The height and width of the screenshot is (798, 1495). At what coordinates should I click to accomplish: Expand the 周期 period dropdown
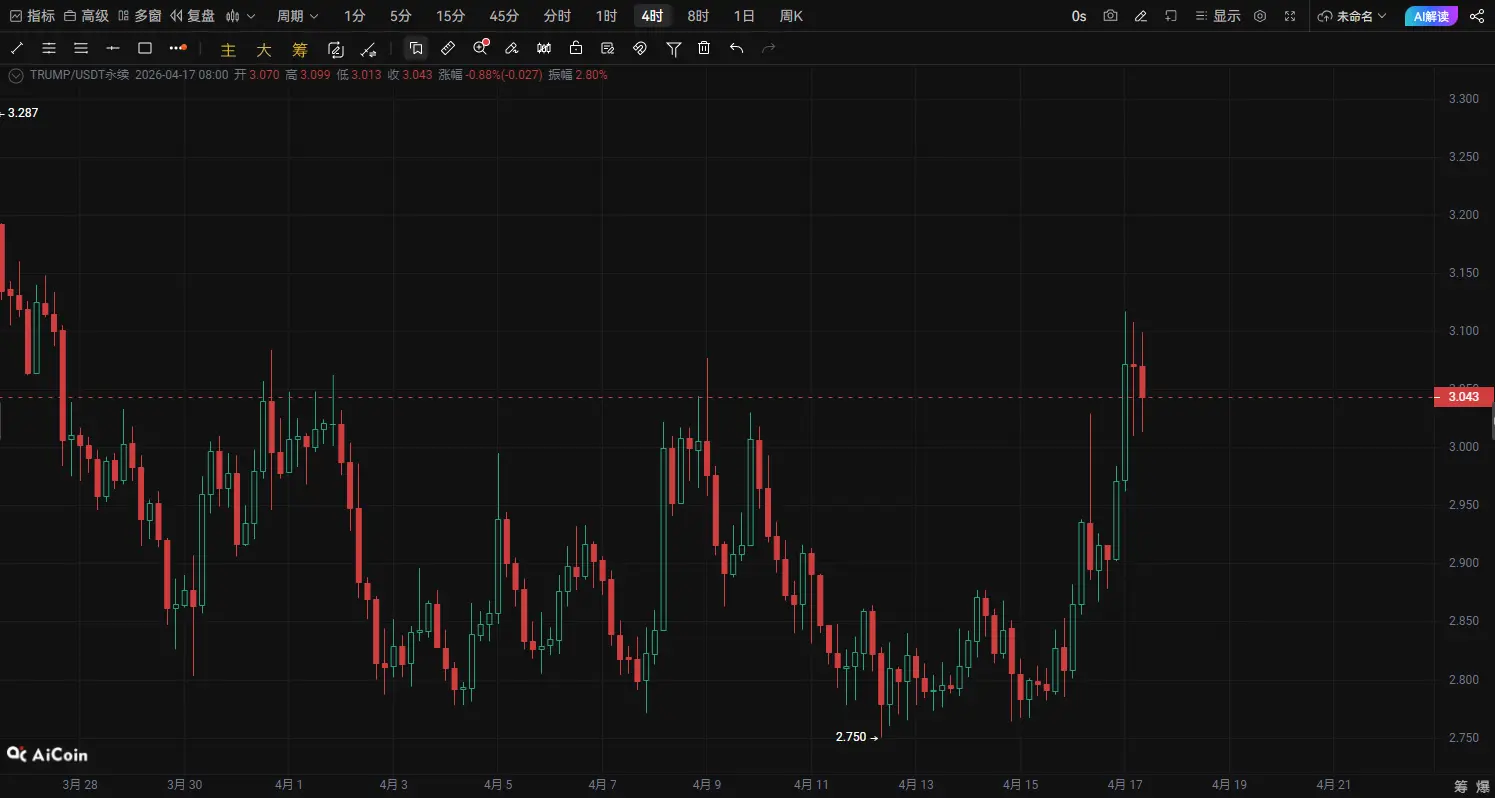tap(298, 16)
